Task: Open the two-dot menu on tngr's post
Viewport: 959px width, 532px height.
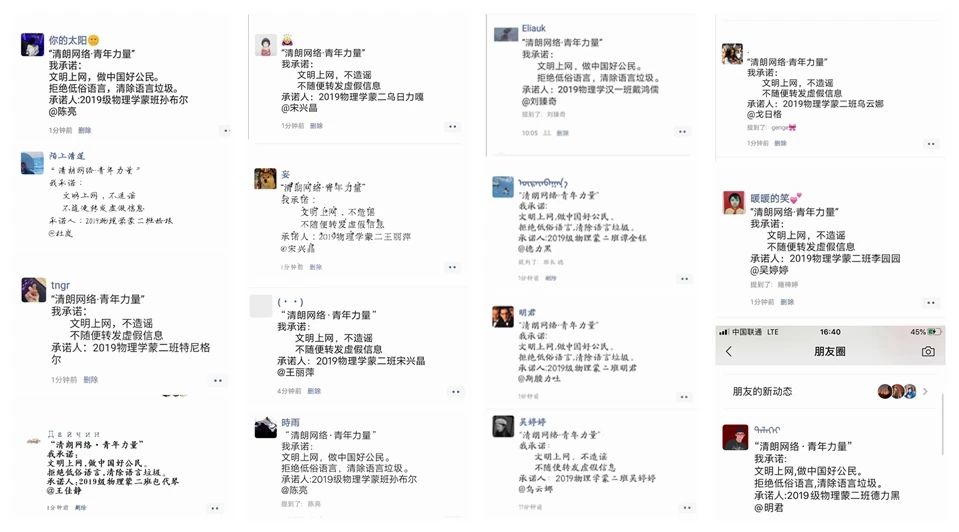Action: (218, 380)
